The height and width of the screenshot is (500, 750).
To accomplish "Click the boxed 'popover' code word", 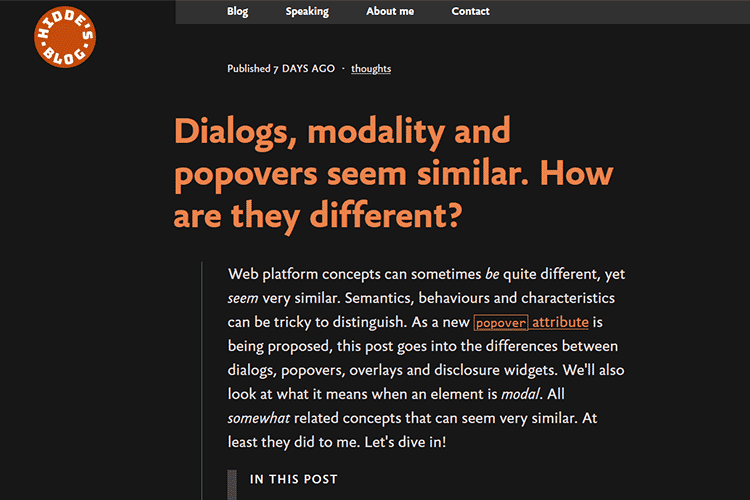I will [500, 323].
